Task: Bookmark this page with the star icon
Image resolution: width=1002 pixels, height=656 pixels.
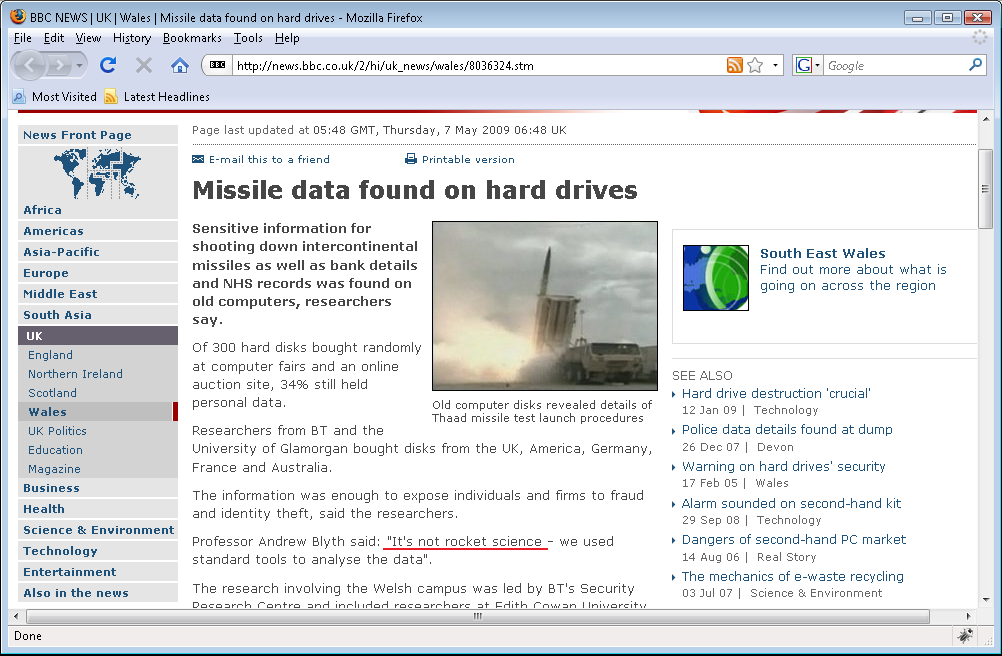Action: pyautogui.click(x=755, y=65)
